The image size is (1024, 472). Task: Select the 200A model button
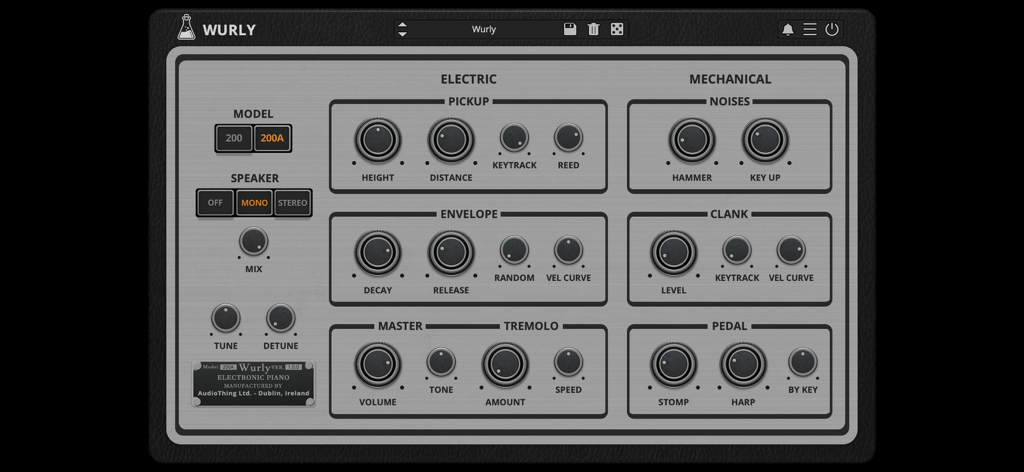click(272, 138)
